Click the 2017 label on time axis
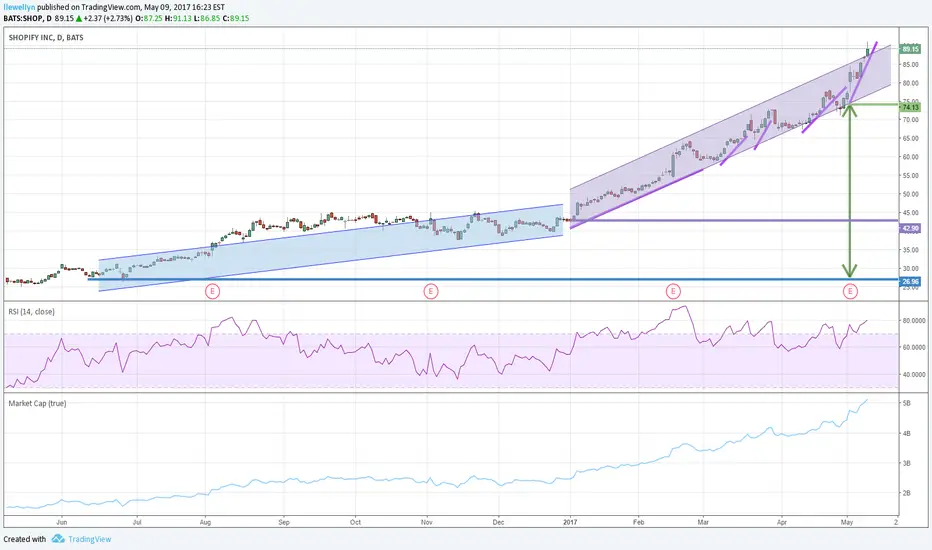Image resolution: width=932 pixels, height=550 pixels. pyautogui.click(x=571, y=522)
